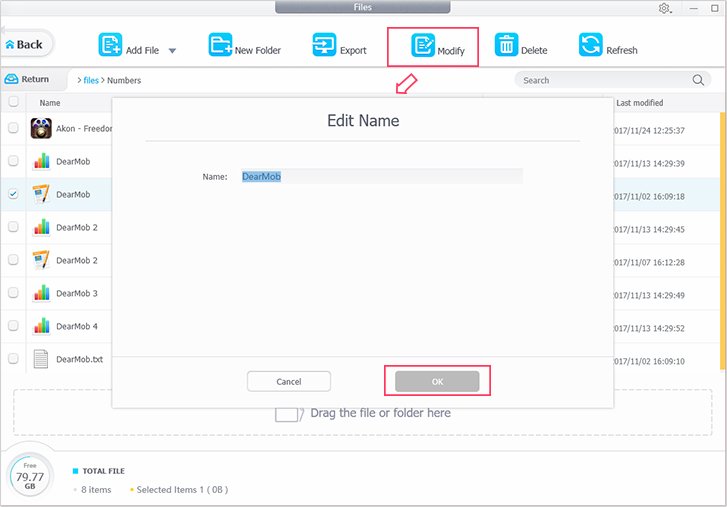Click the Akon - Freedom file thumbnail
The width and height of the screenshot is (727, 507).
(41, 128)
